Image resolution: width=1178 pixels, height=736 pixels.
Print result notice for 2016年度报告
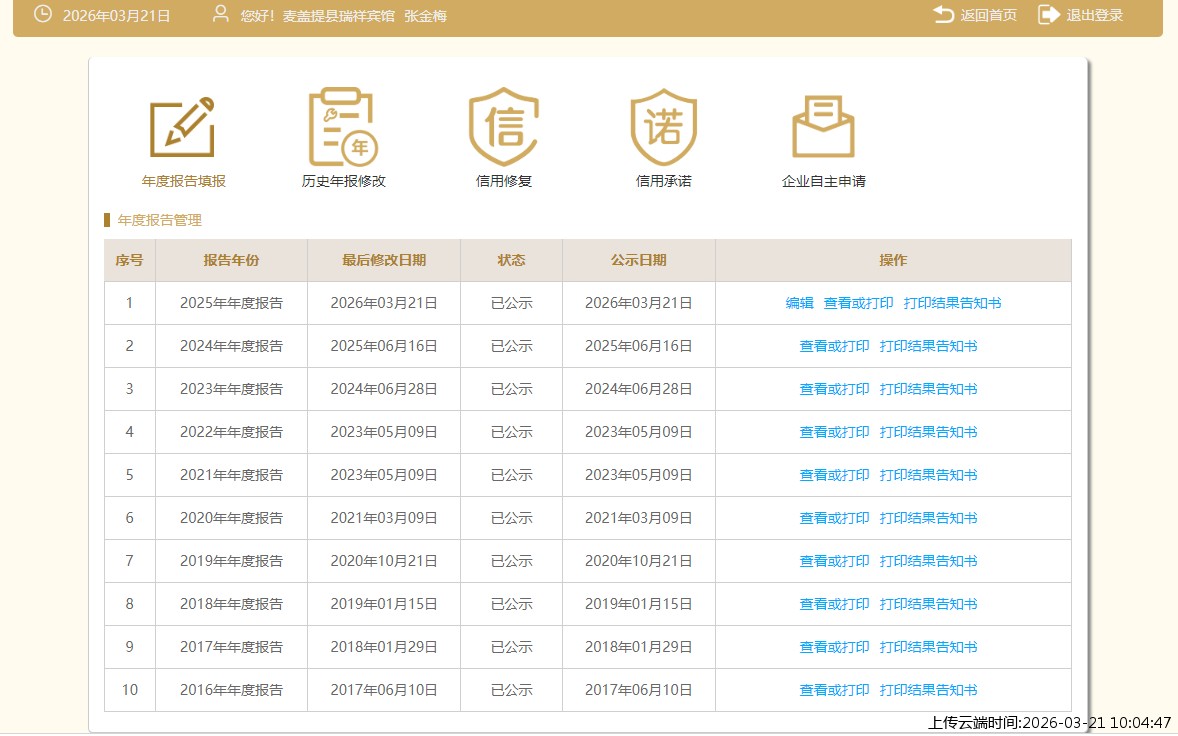928,690
